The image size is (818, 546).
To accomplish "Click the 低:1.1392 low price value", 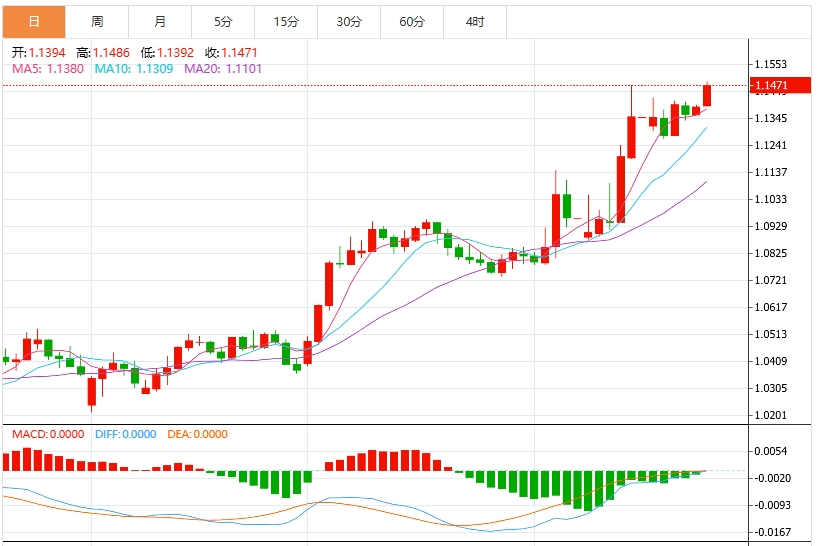I will pyautogui.click(x=167, y=53).
